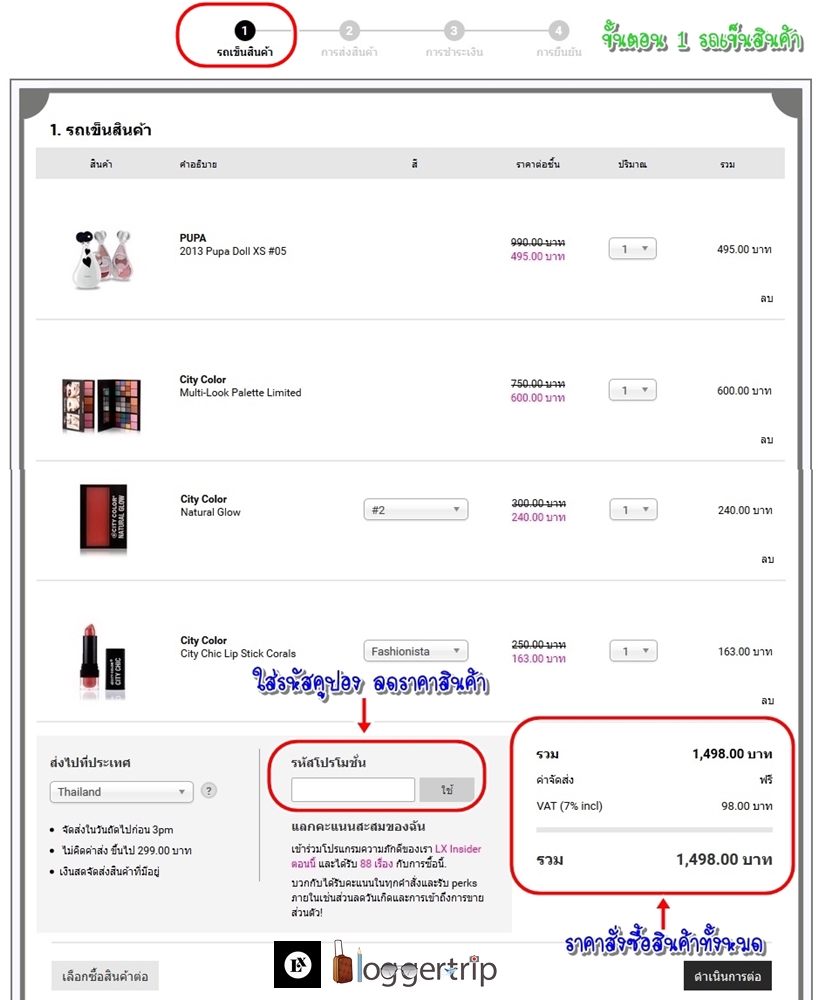The image size is (818, 1000).
Task: Click ลบ to remove Pupa Doll
Action: tap(766, 298)
